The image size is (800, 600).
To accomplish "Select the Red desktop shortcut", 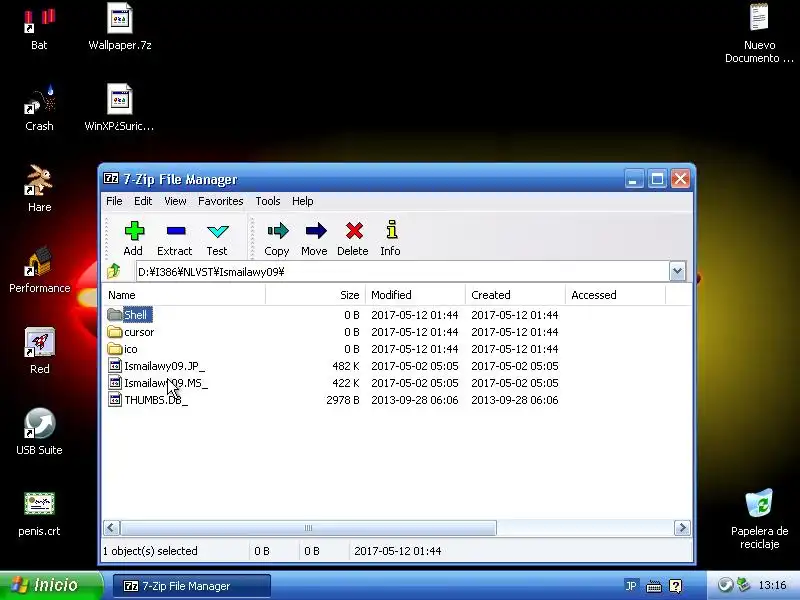I will coord(39,351).
